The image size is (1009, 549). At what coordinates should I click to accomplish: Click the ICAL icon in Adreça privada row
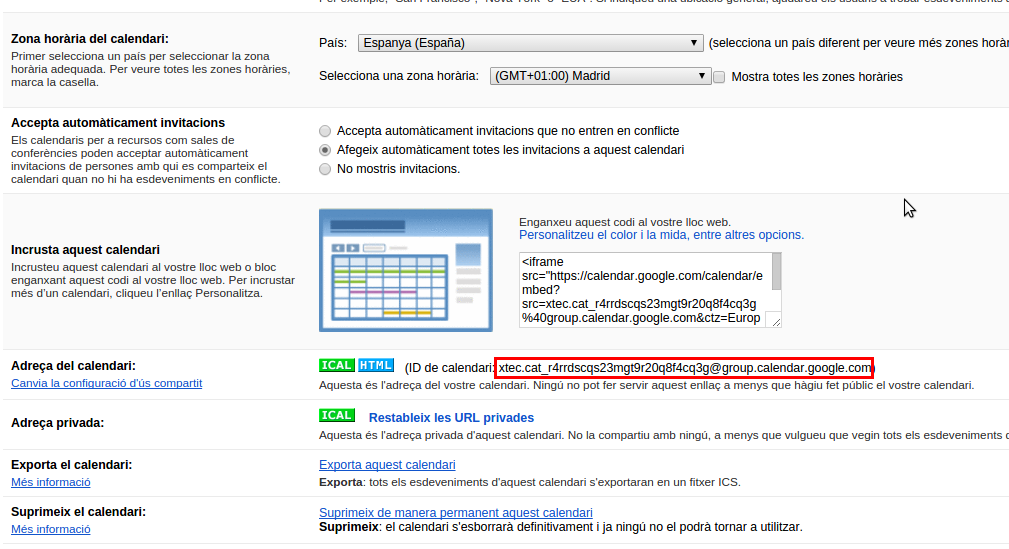(336, 415)
